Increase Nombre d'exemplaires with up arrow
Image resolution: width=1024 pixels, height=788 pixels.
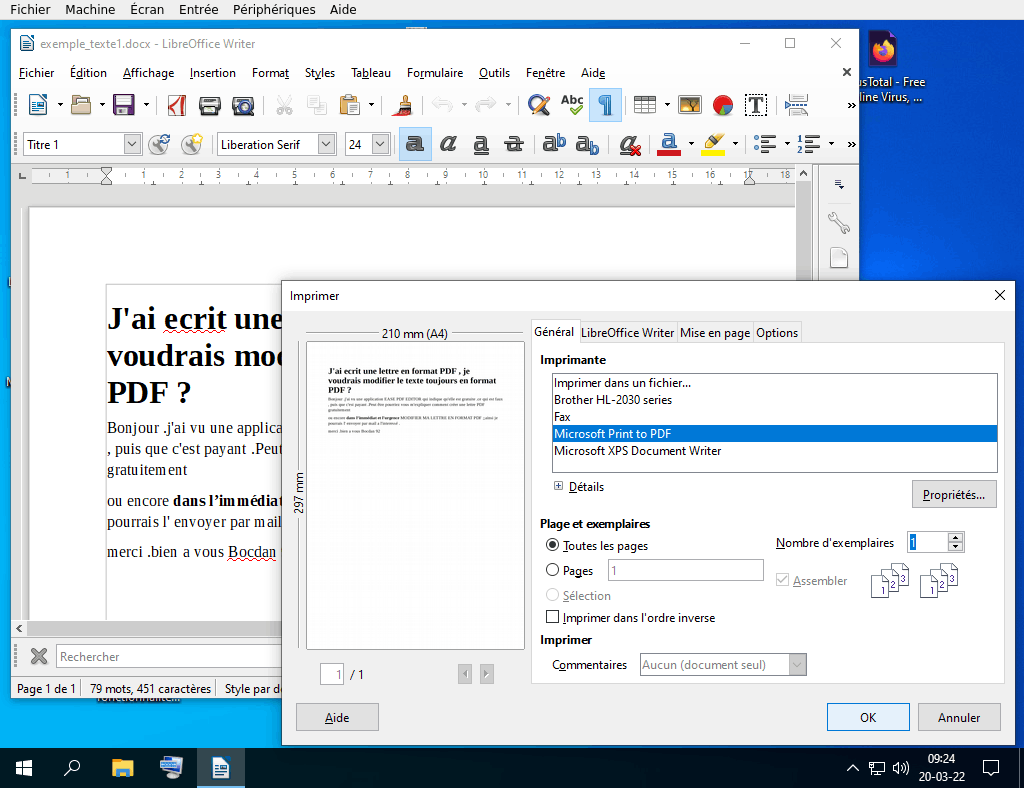(955, 537)
